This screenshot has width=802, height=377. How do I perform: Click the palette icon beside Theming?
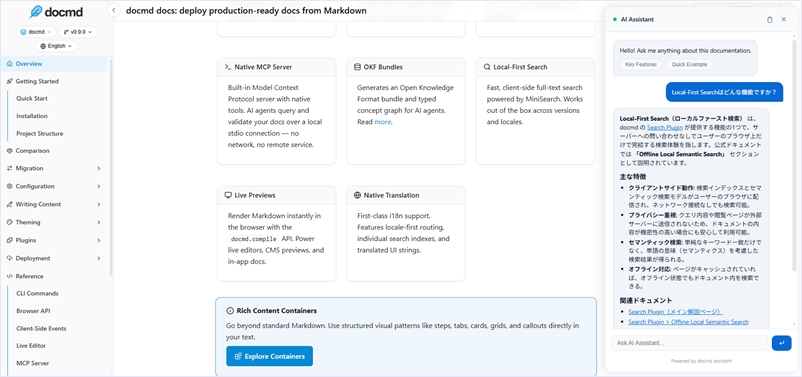[x=10, y=222]
